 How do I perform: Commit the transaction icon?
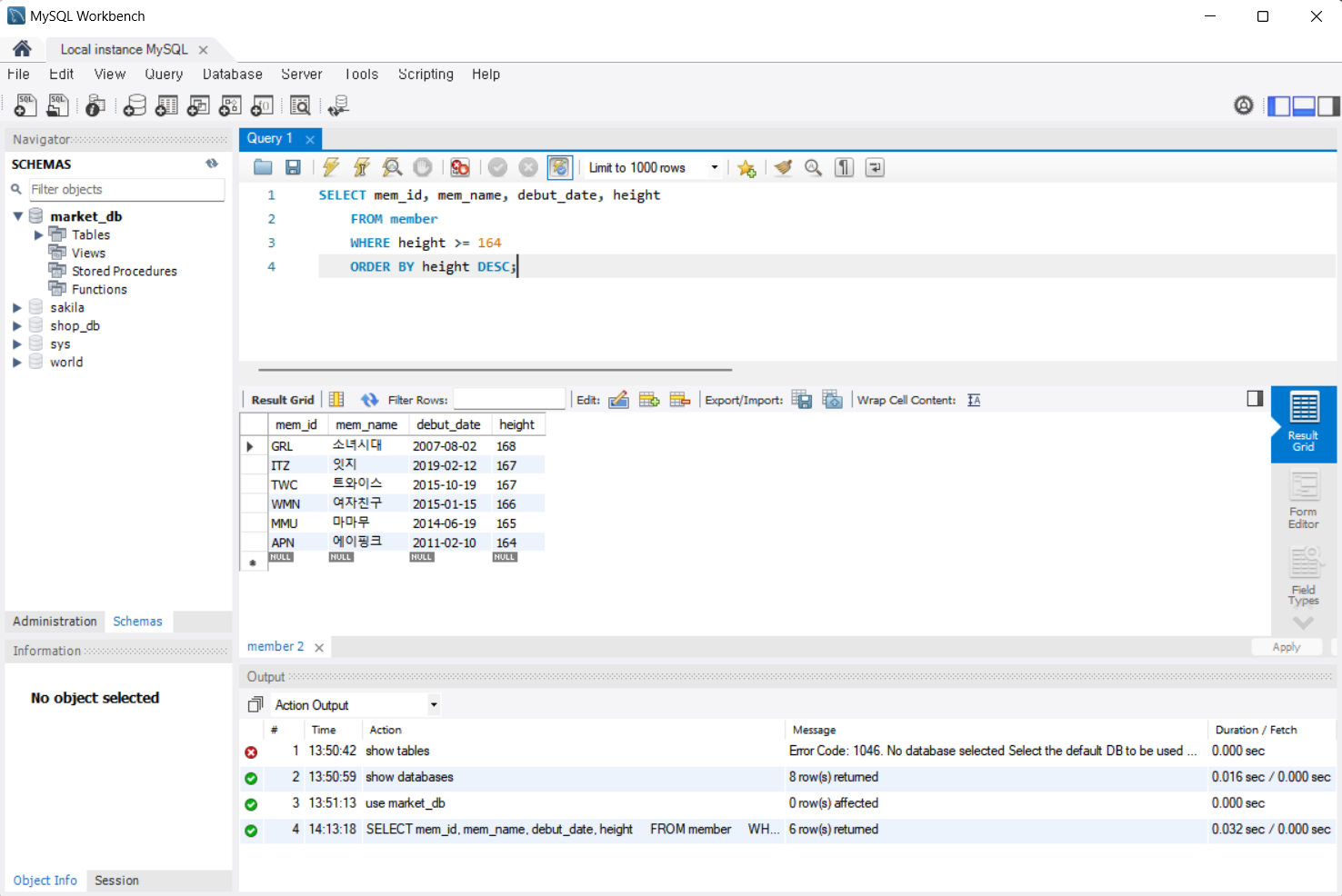[497, 167]
